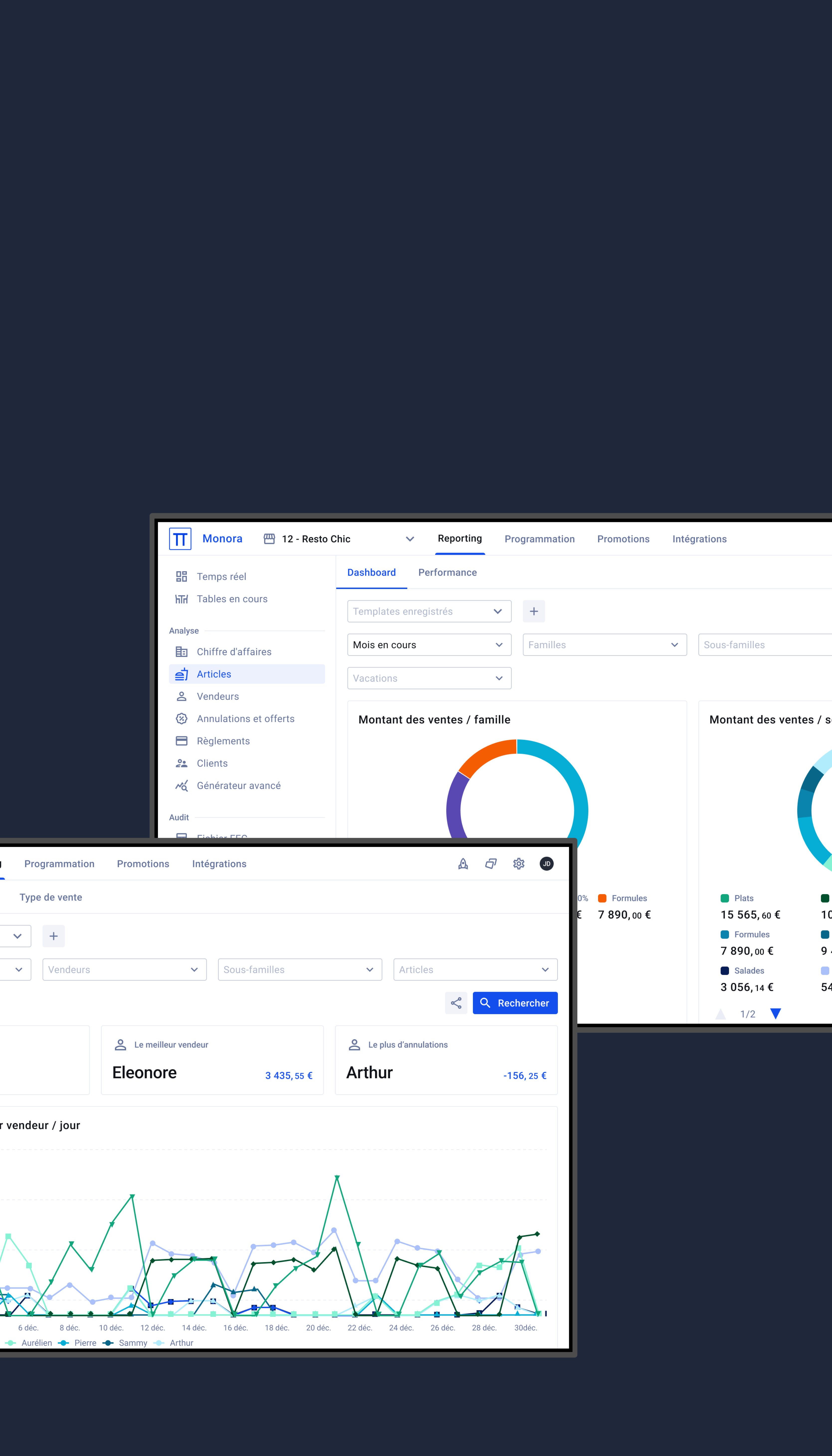The width and height of the screenshot is (832, 1456).
Task: Click the Arthur name in the annulations card
Action: [370, 1073]
